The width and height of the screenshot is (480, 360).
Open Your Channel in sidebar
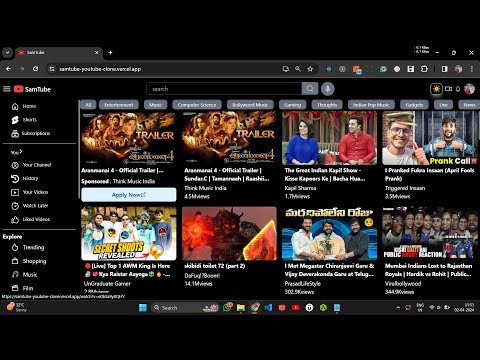click(x=31, y=165)
